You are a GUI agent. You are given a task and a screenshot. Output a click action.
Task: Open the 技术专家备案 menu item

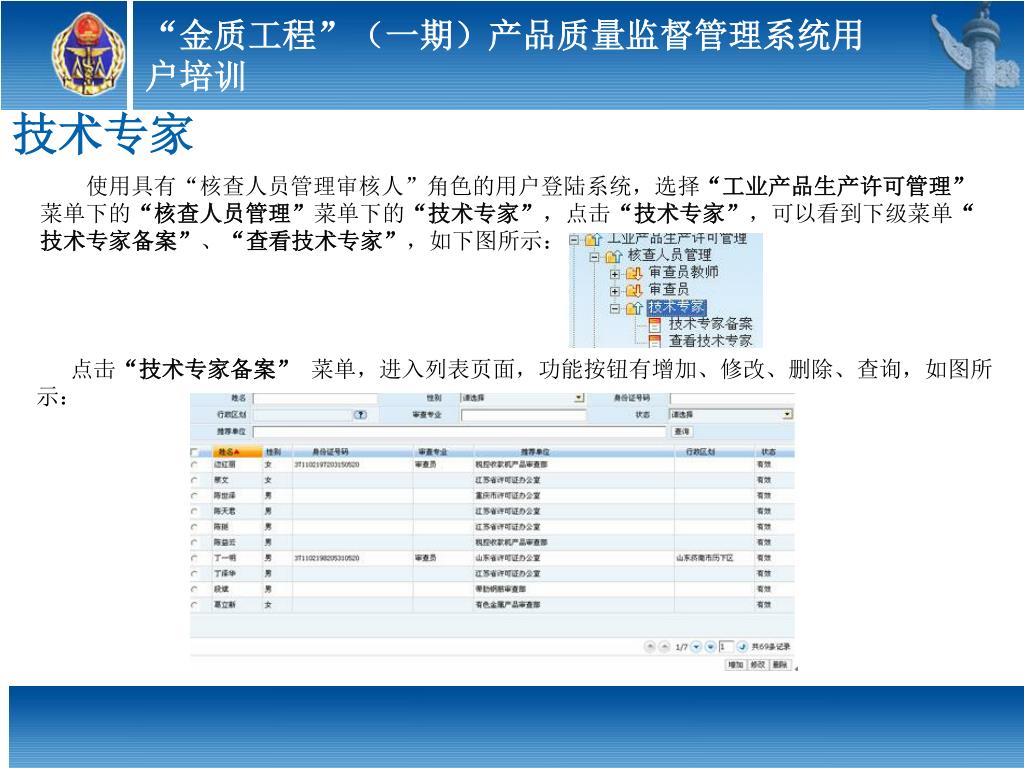710,324
